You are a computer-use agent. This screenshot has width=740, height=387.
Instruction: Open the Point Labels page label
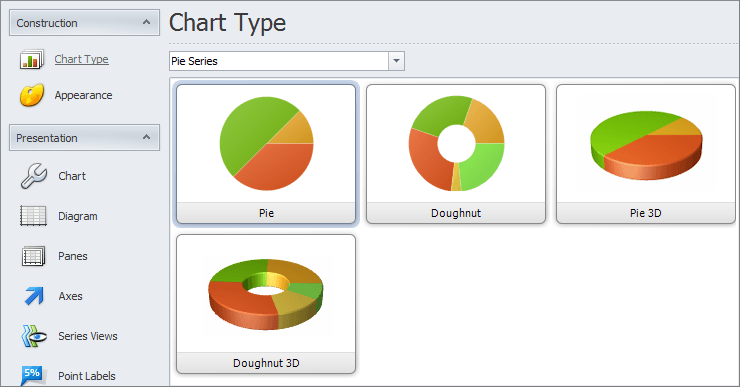pyautogui.click(x=87, y=376)
